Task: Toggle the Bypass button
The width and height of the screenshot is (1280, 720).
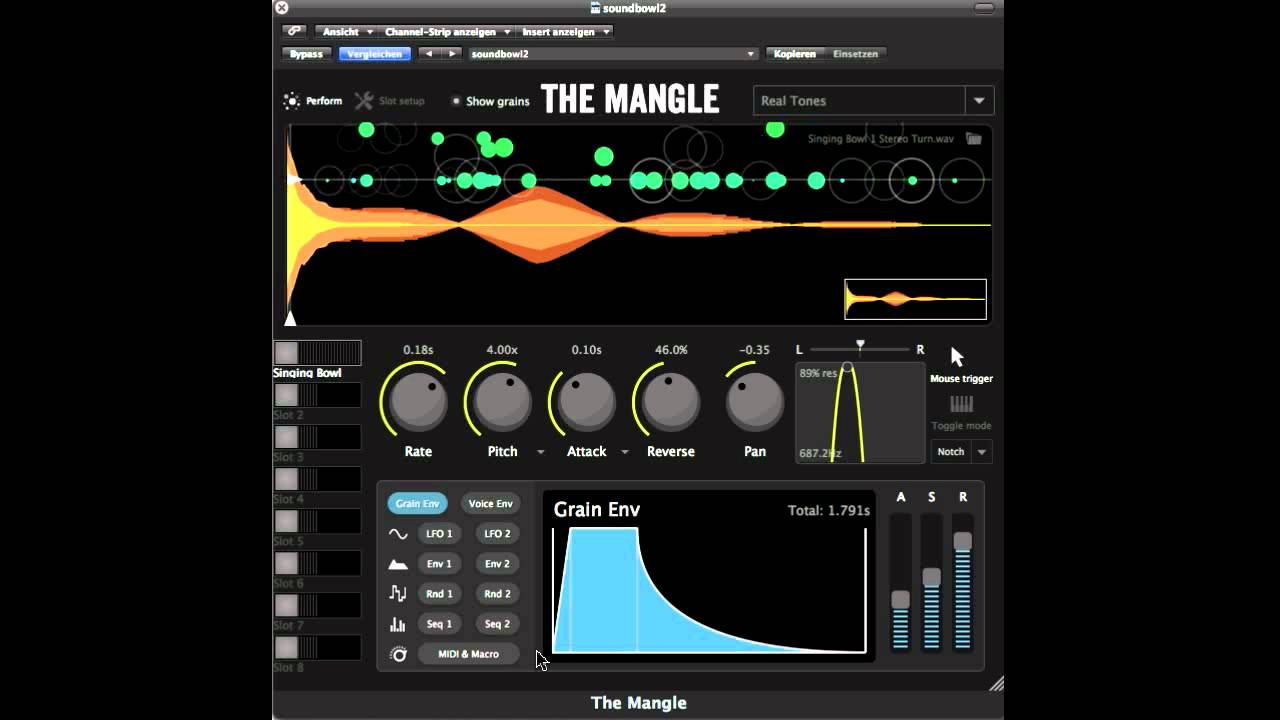Action: point(307,54)
